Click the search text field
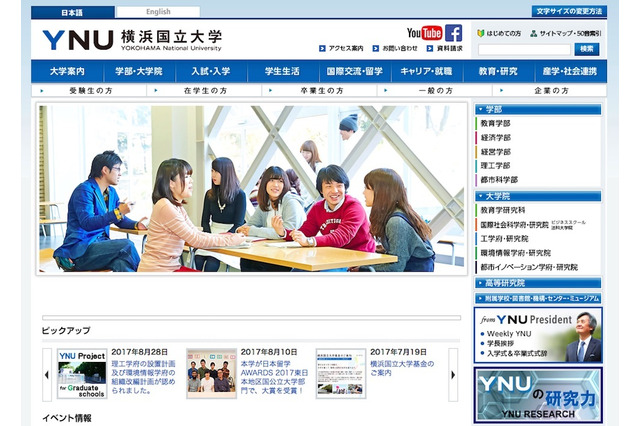Image resolution: width=640 pixels, height=426 pixels. coord(524,50)
